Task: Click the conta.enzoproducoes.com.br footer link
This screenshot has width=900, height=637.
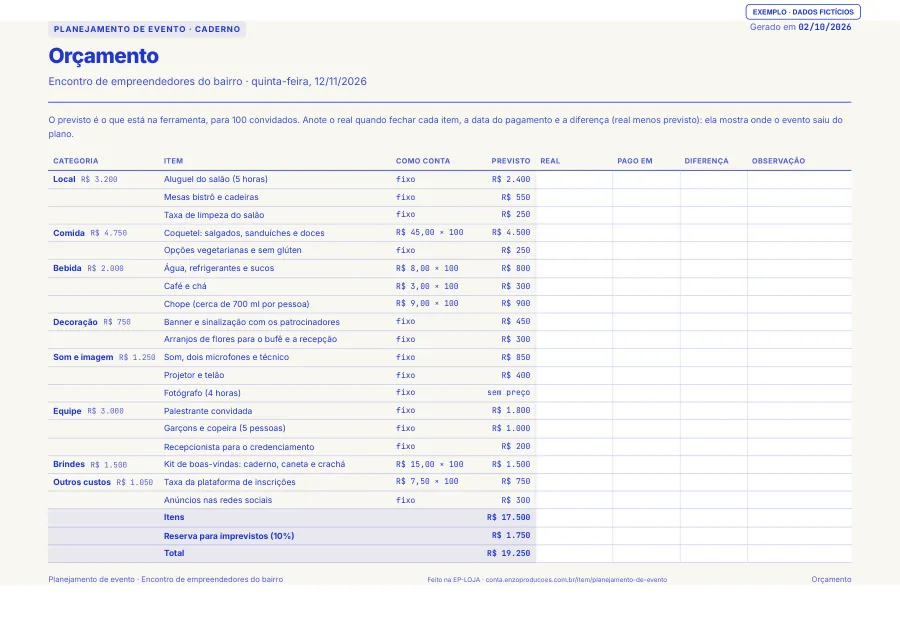Action: tap(576, 580)
